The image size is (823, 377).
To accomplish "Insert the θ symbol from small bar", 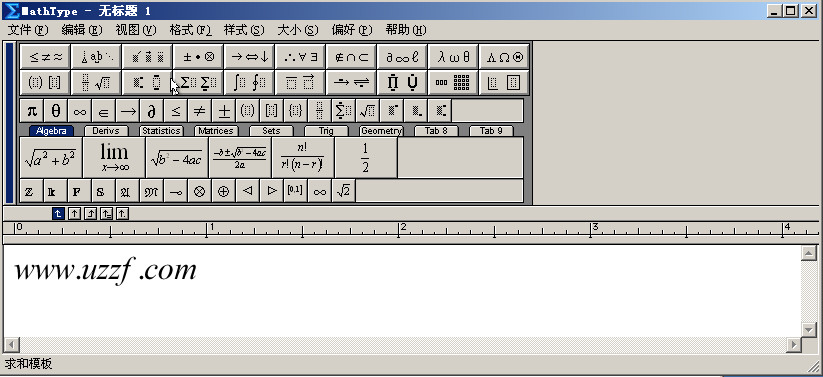I will click(x=56, y=111).
